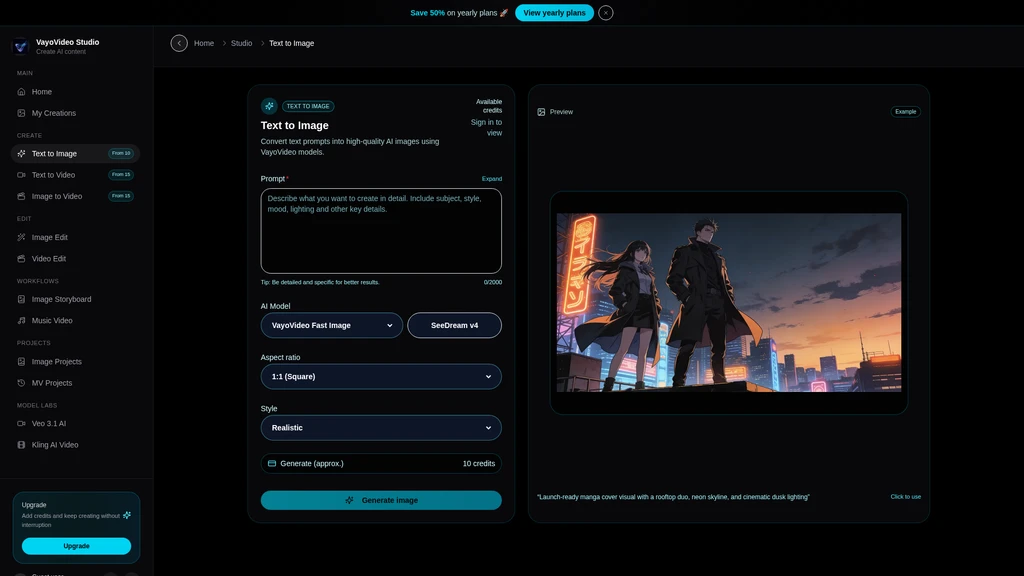Click the Kling AI Video film icon
The image size is (1024, 576).
22,445
